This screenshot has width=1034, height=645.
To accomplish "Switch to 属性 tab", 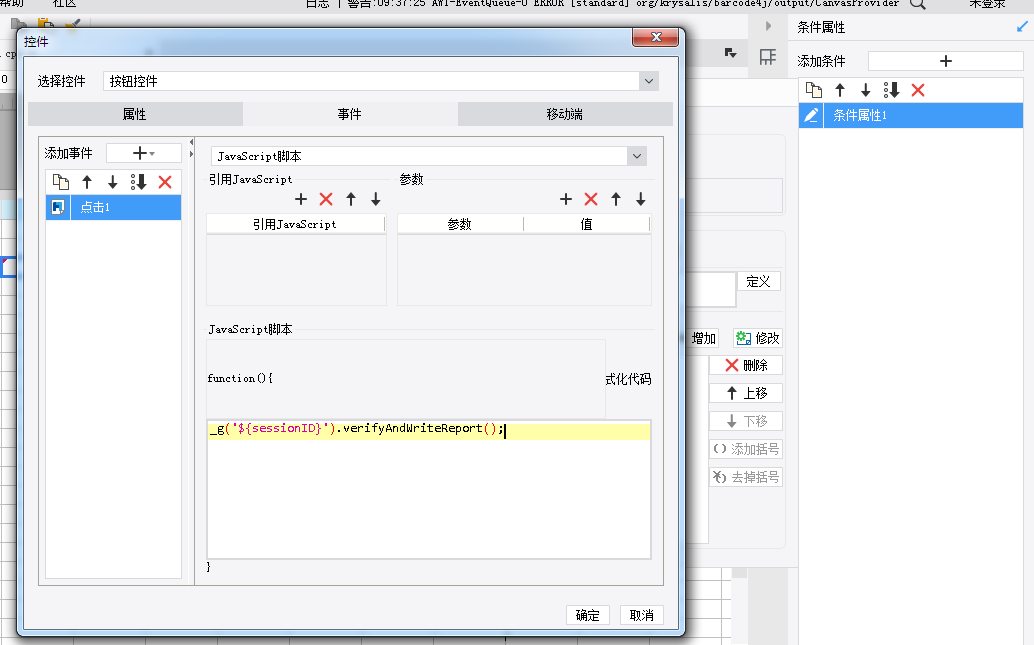I will coord(135,114).
